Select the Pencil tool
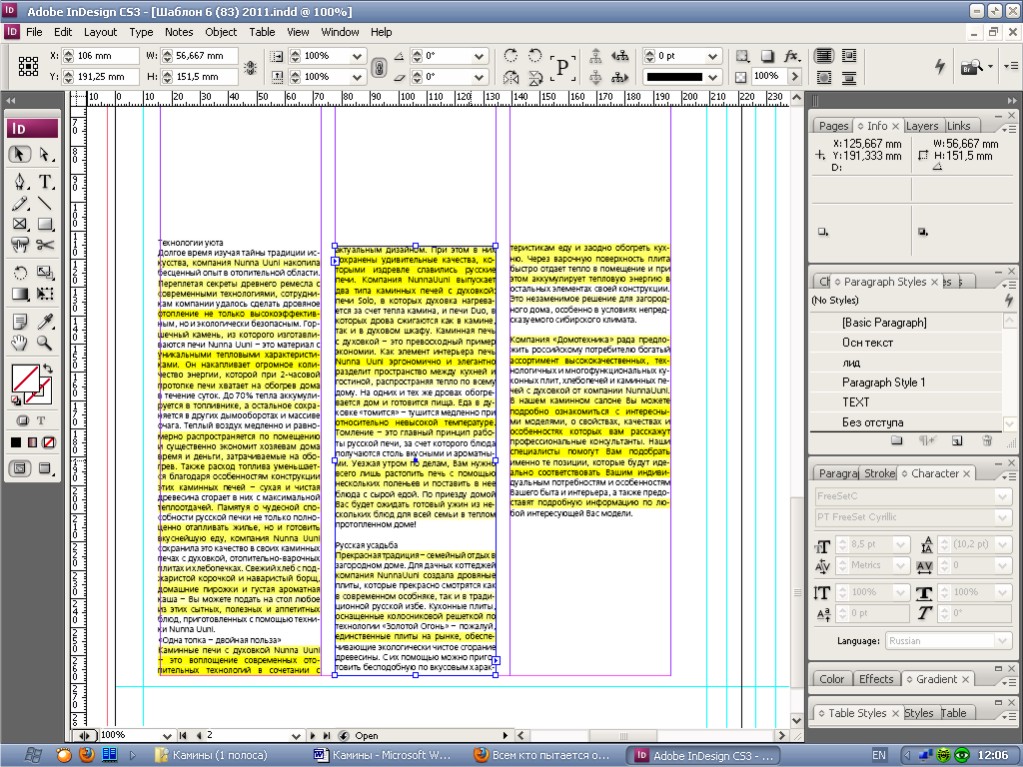 point(20,203)
